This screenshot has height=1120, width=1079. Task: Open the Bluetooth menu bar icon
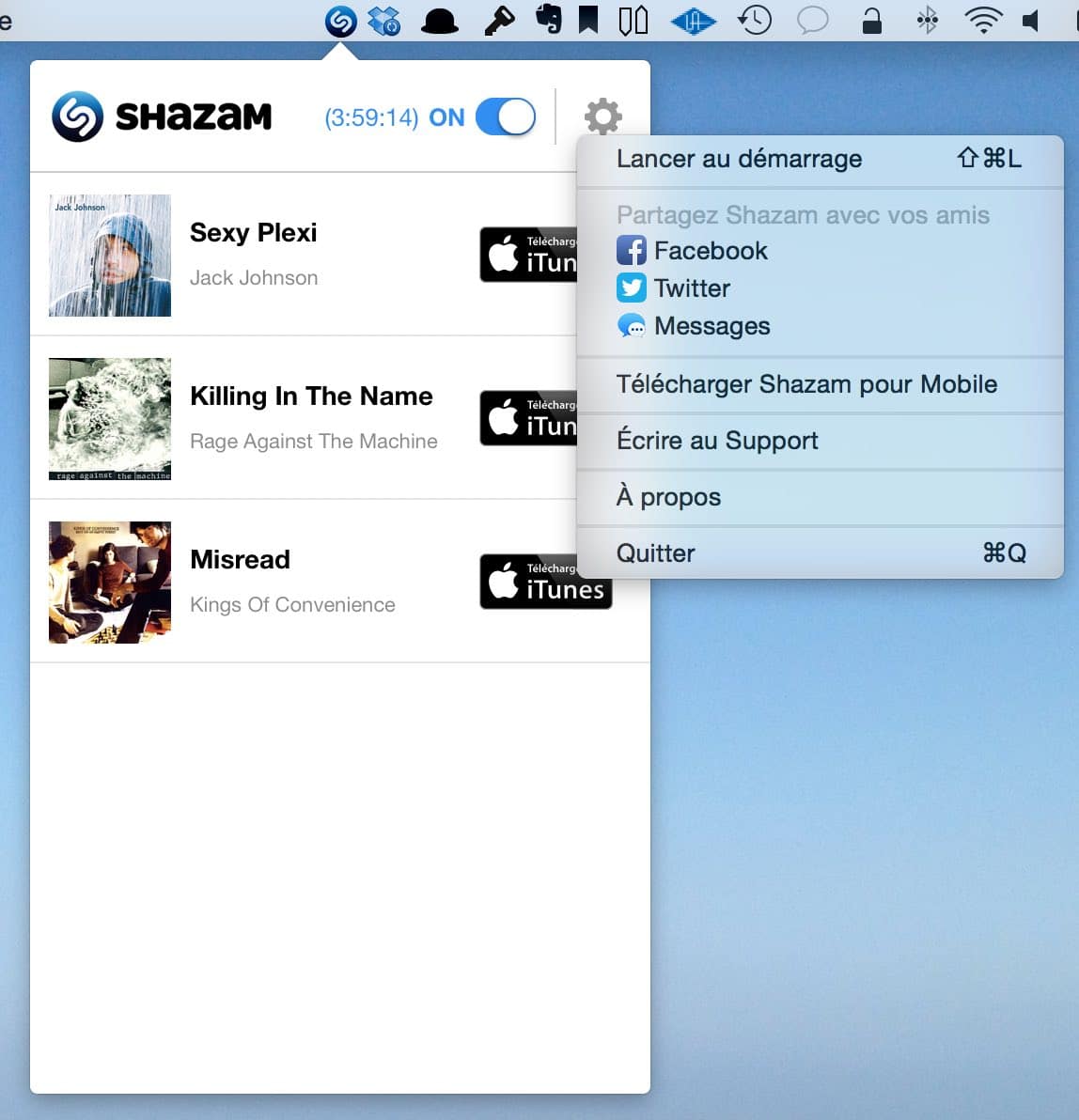point(928,21)
